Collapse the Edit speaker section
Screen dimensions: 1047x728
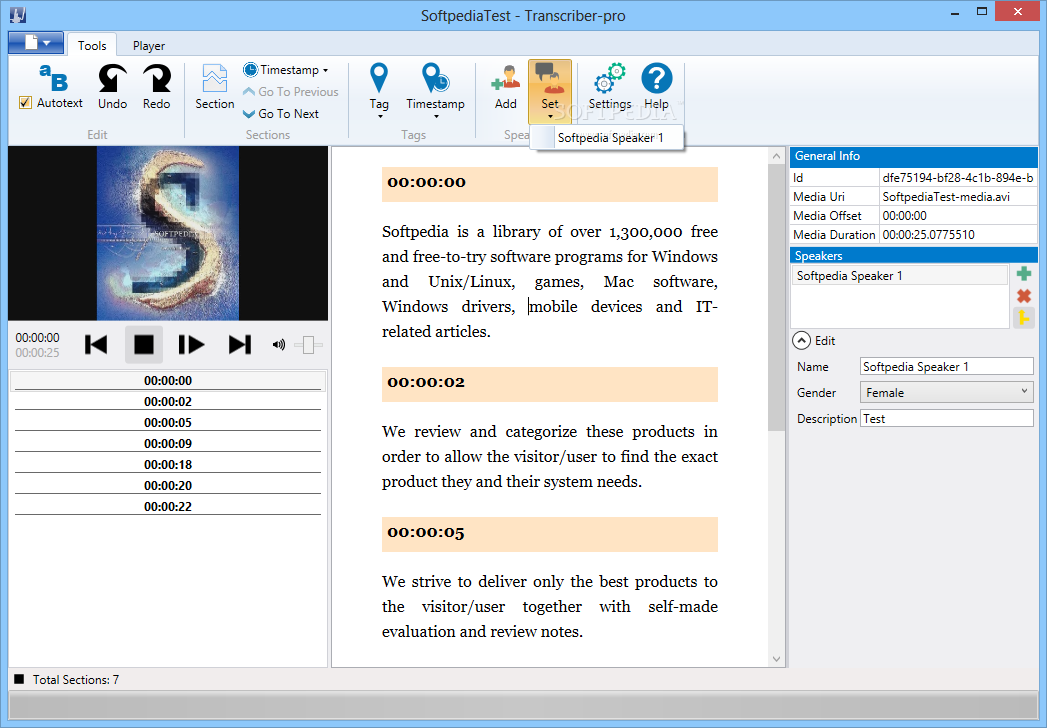coord(801,341)
